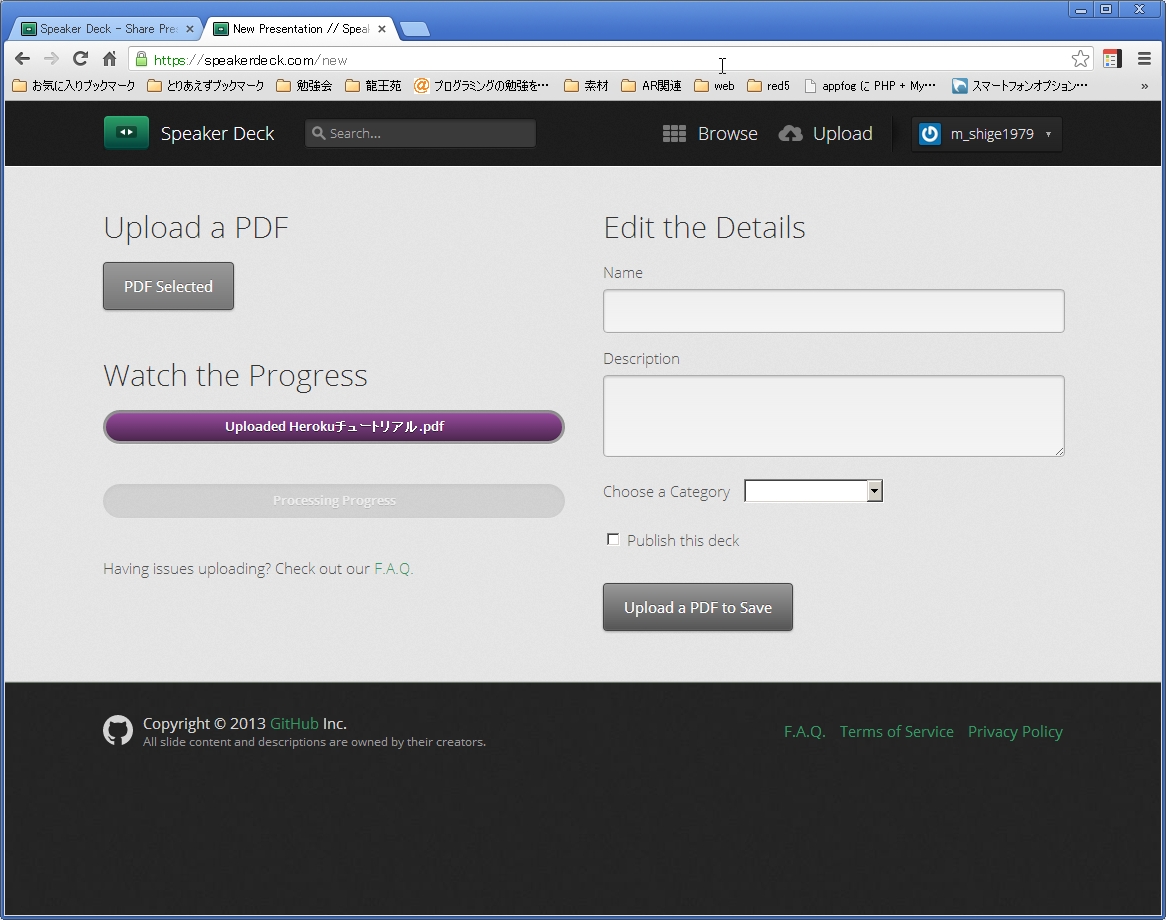Image resolution: width=1166 pixels, height=920 pixels.
Task: Click the m_shige1979 username
Action: 992,134
